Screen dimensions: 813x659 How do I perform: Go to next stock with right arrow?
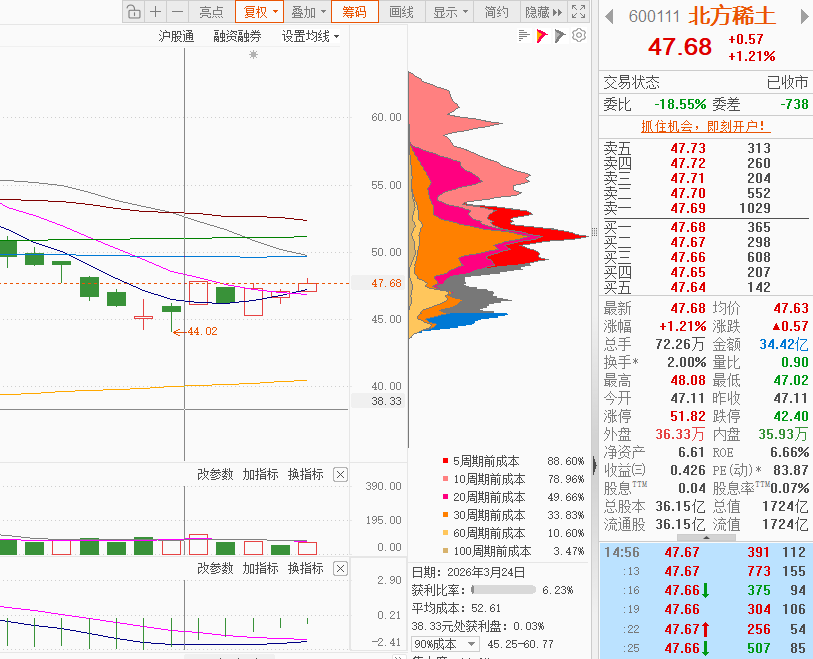[x=804, y=17]
